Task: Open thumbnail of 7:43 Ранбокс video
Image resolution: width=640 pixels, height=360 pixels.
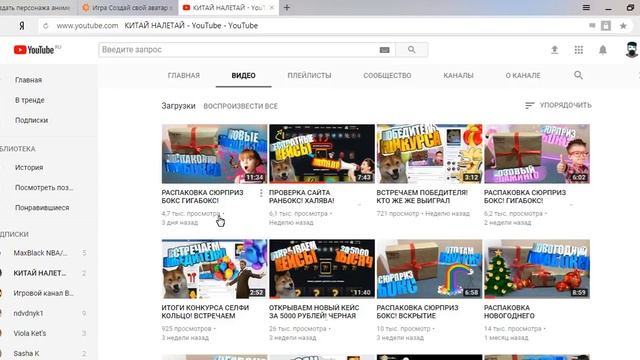Action: [322, 154]
